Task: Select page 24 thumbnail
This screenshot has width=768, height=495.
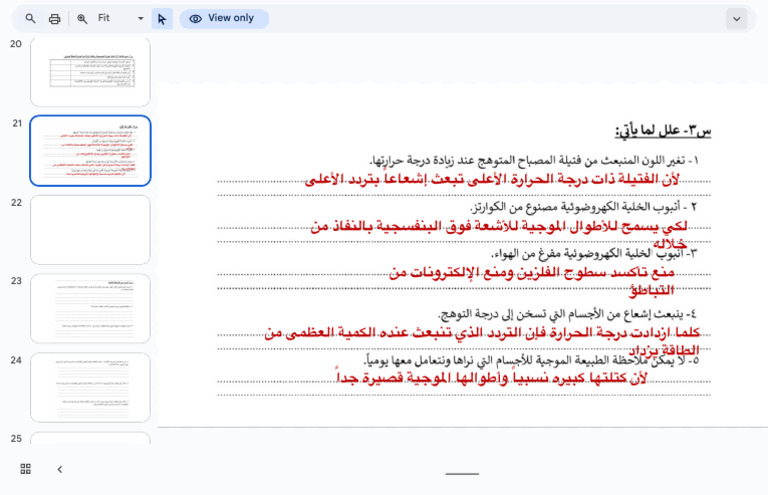Action: (x=90, y=387)
